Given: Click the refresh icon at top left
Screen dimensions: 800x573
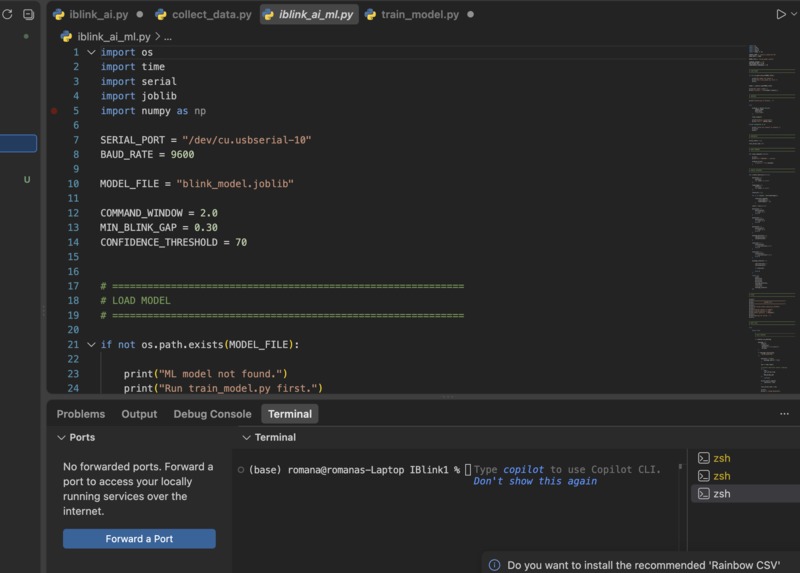Looking at the screenshot, I should pos(7,14).
